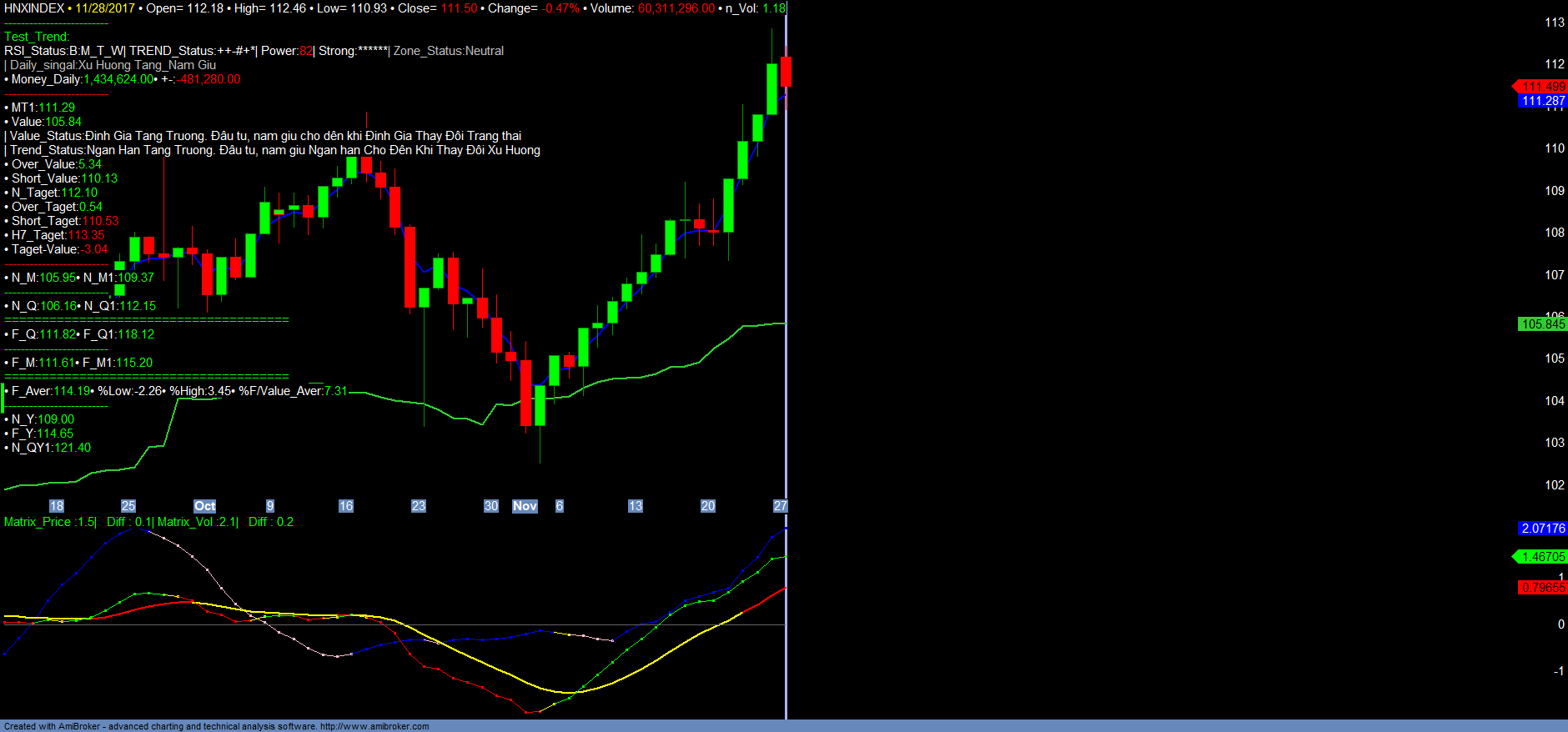
Task: Click the Nov month marker on the date axis
Action: (x=525, y=506)
